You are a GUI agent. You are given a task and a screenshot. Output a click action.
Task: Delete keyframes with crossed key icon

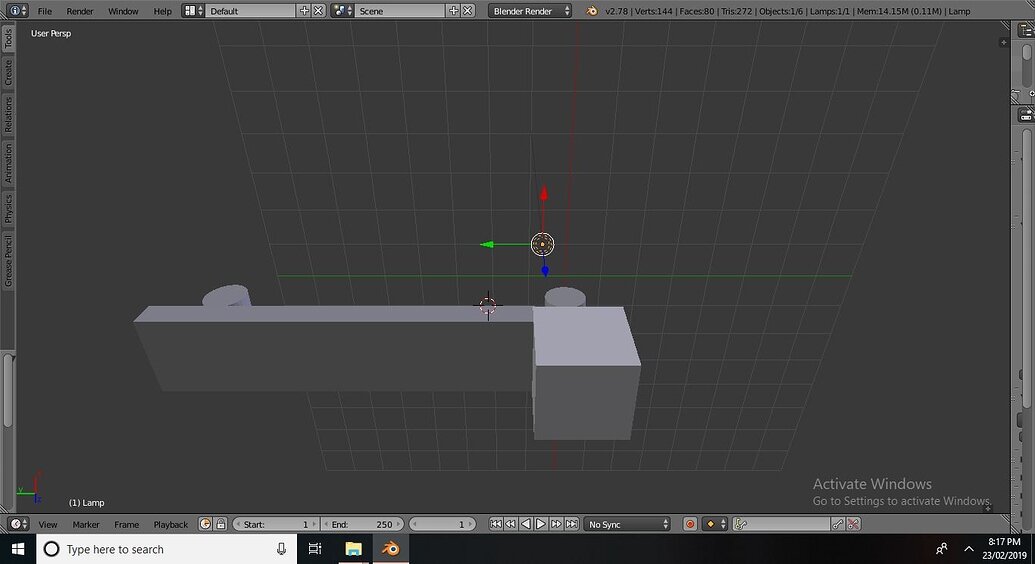(x=853, y=524)
